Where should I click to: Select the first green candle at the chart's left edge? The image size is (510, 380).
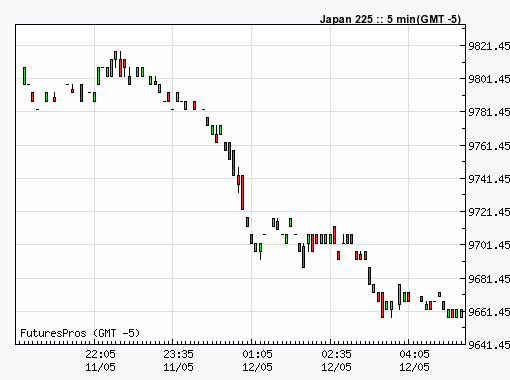[x=24, y=76]
